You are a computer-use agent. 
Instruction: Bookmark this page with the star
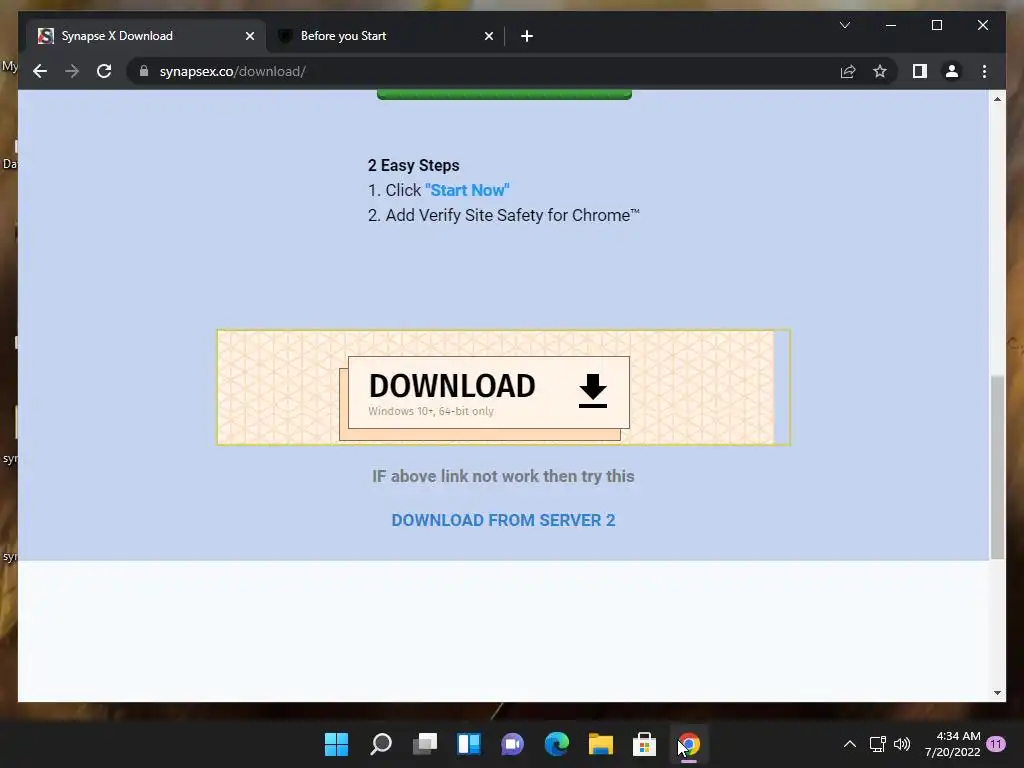(x=880, y=71)
